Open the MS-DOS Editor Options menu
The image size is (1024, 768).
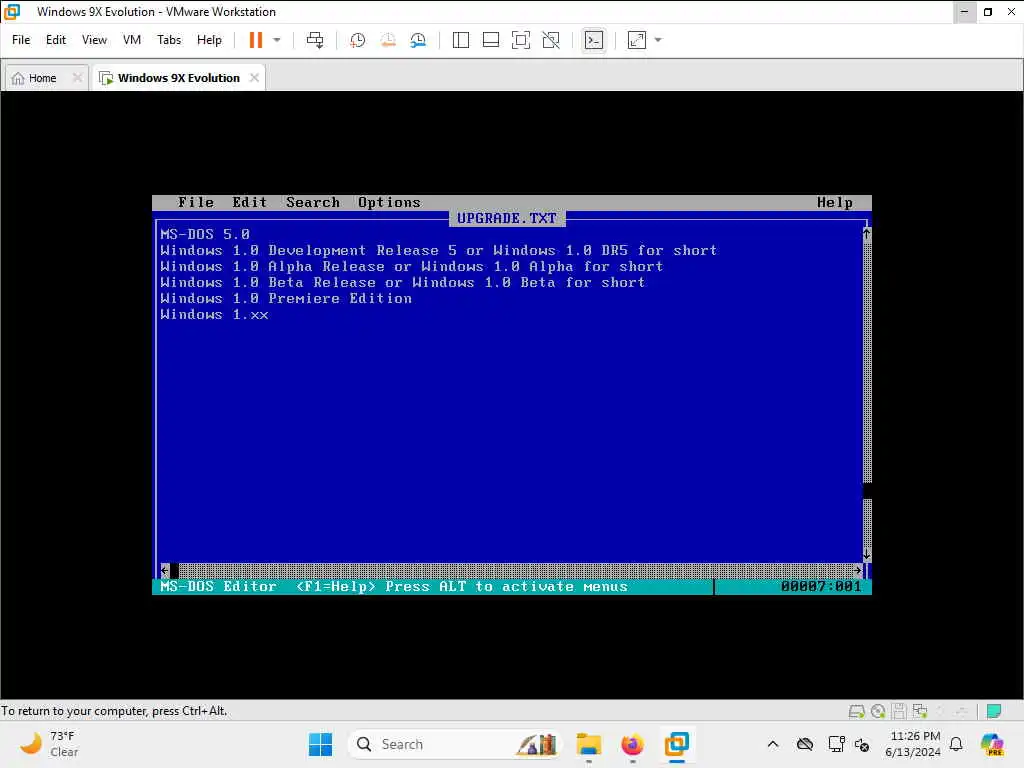pyautogui.click(x=389, y=202)
